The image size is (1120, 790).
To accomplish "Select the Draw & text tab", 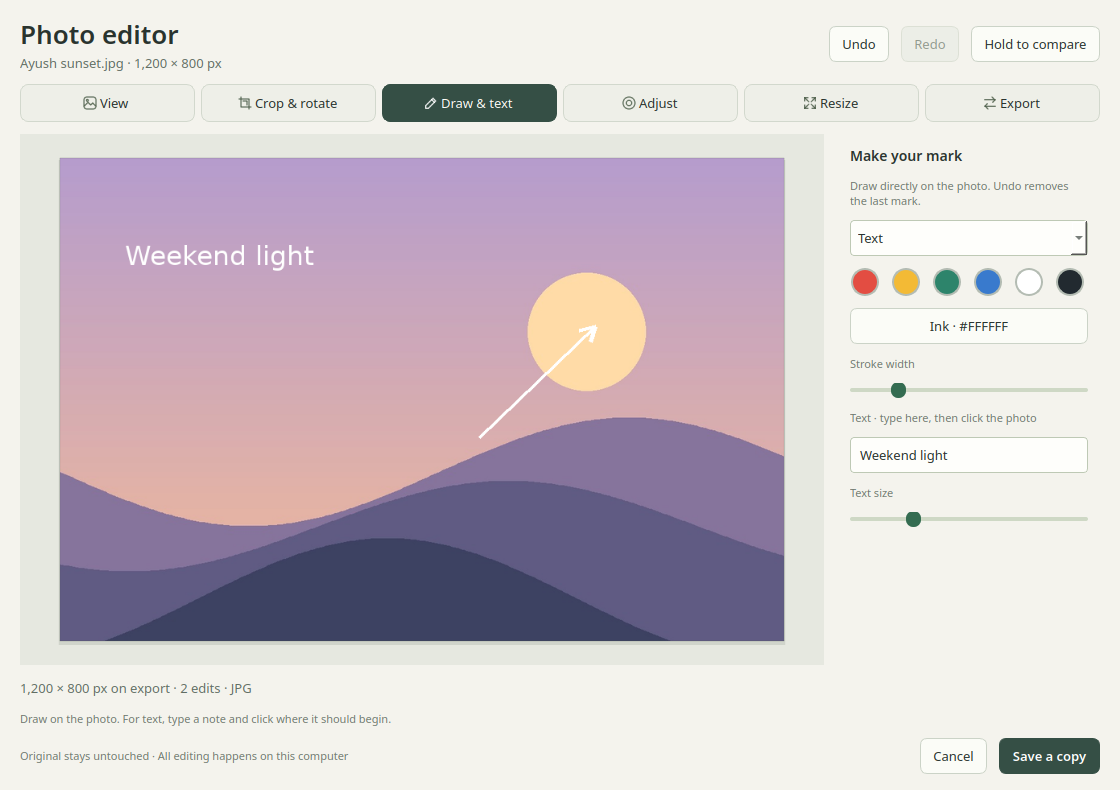I will (469, 103).
